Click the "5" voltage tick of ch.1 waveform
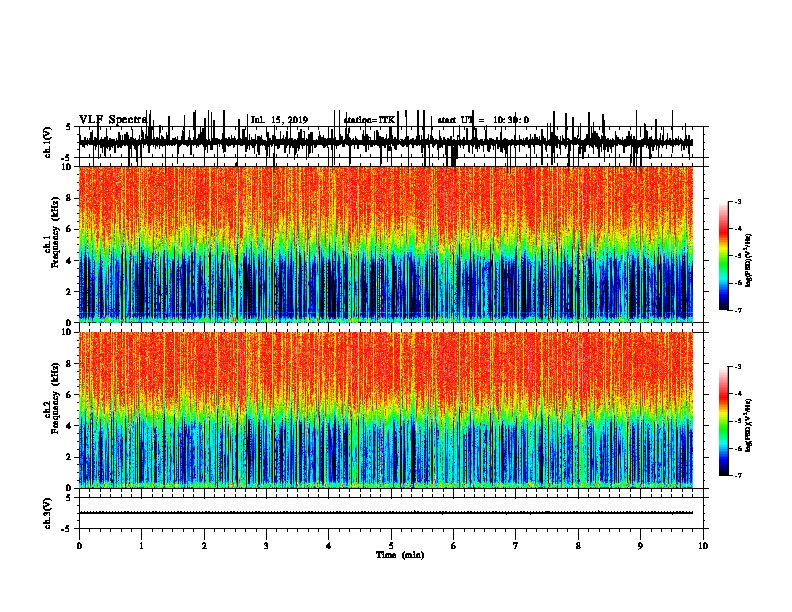The image size is (792, 612). pos(69,127)
